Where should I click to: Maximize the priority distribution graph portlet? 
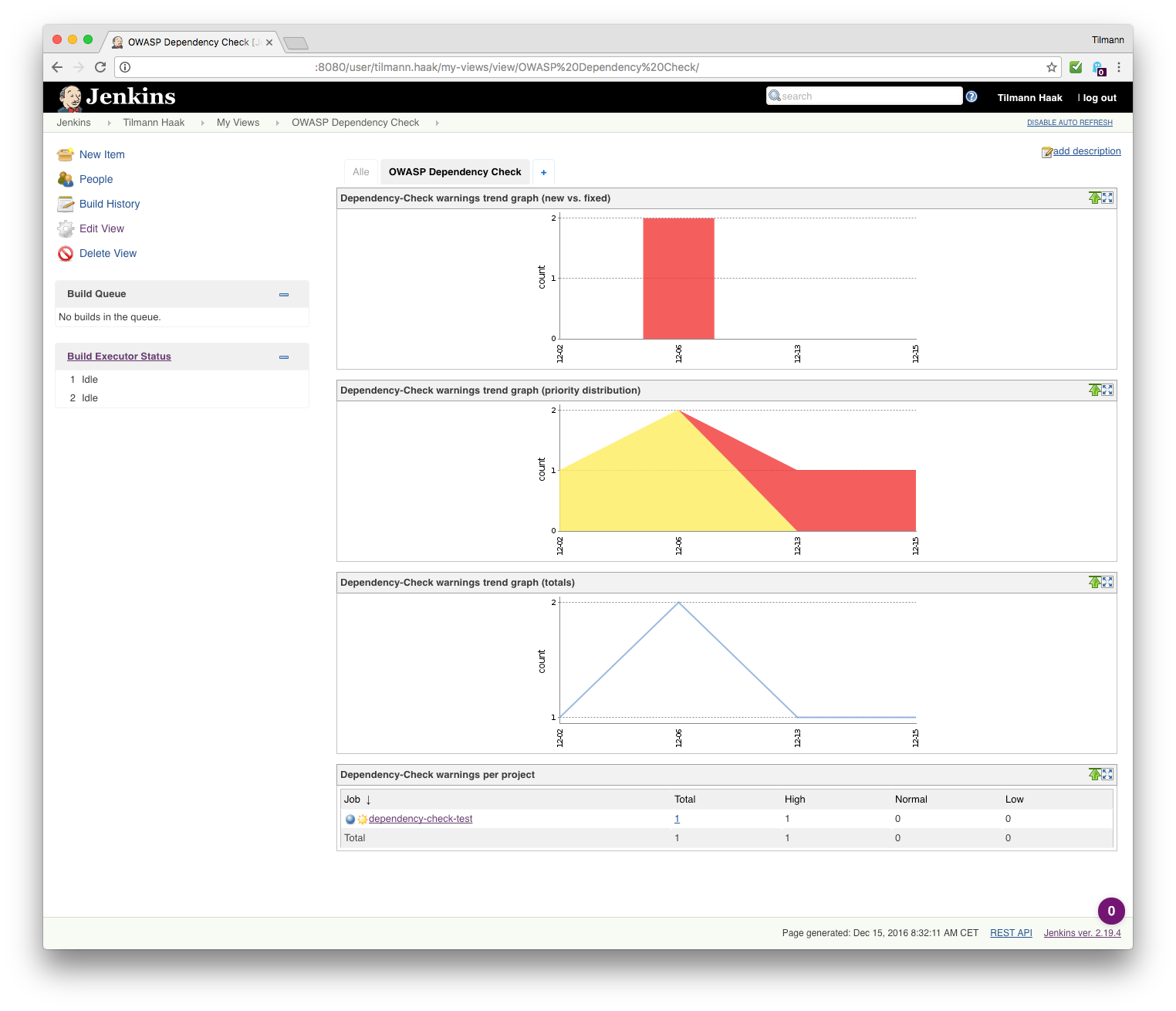pyautogui.click(x=1108, y=390)
